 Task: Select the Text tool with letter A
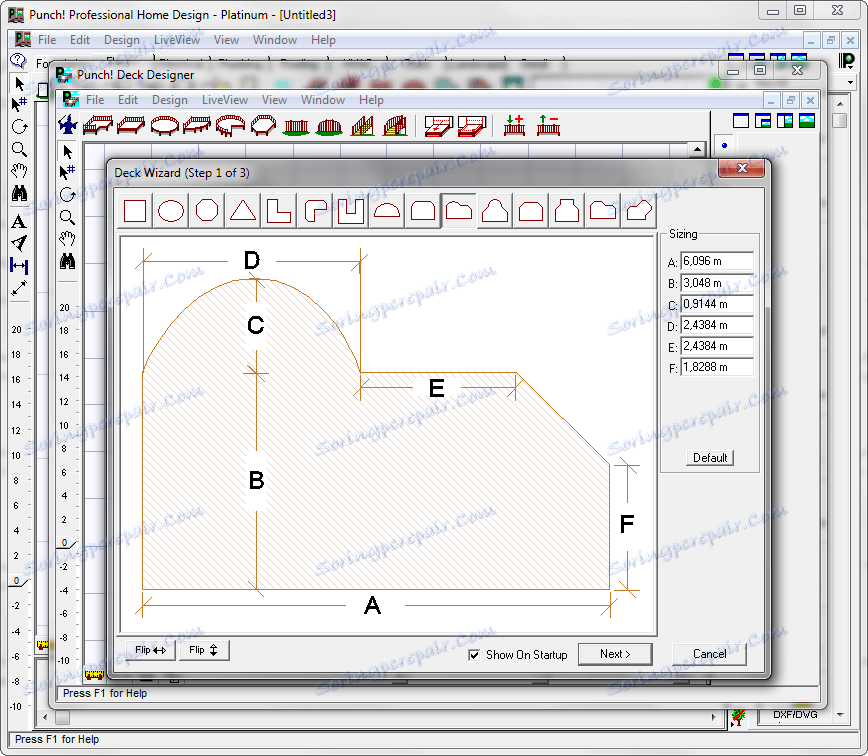tap(19, 222)
